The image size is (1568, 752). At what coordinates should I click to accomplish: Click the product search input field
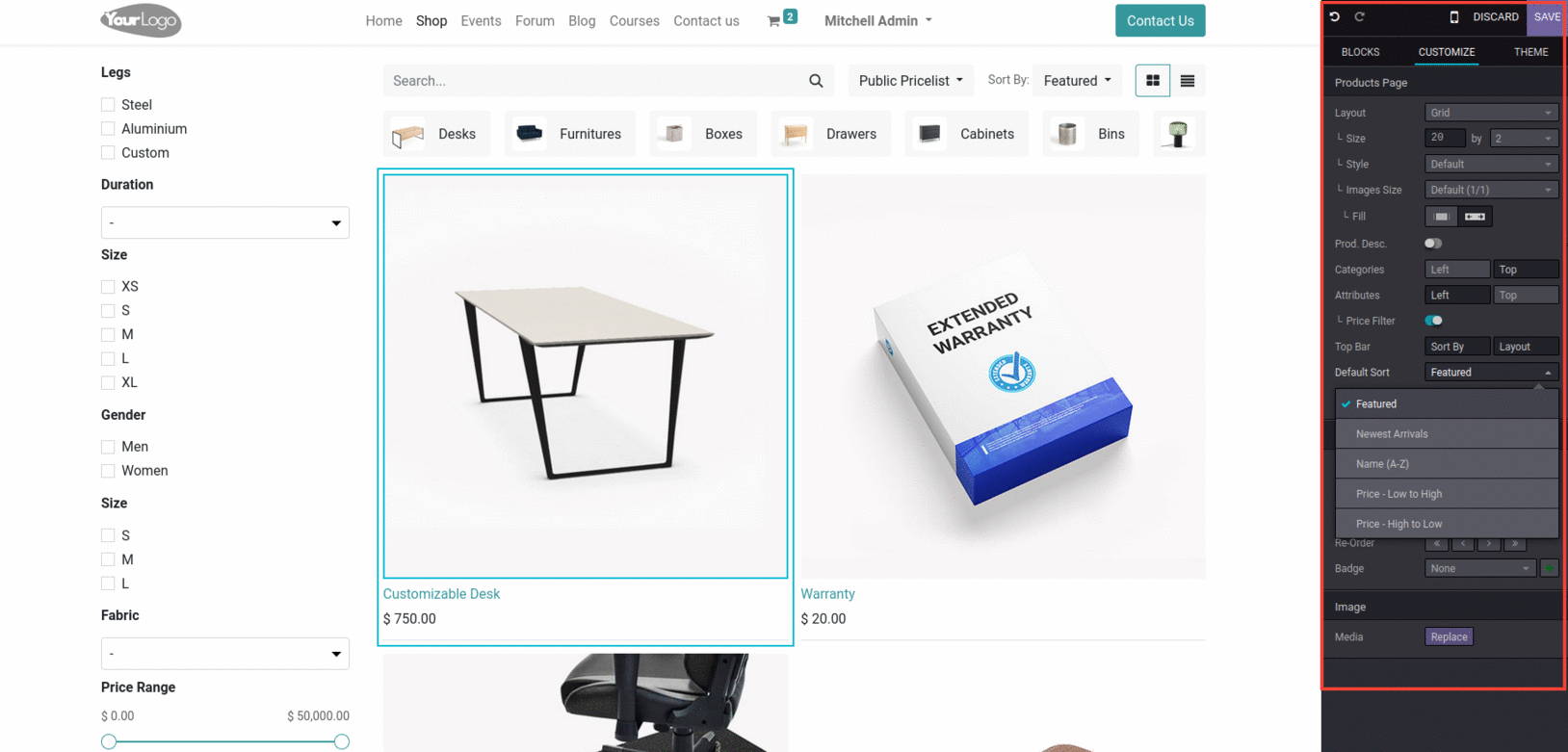(x=595, y=81)
